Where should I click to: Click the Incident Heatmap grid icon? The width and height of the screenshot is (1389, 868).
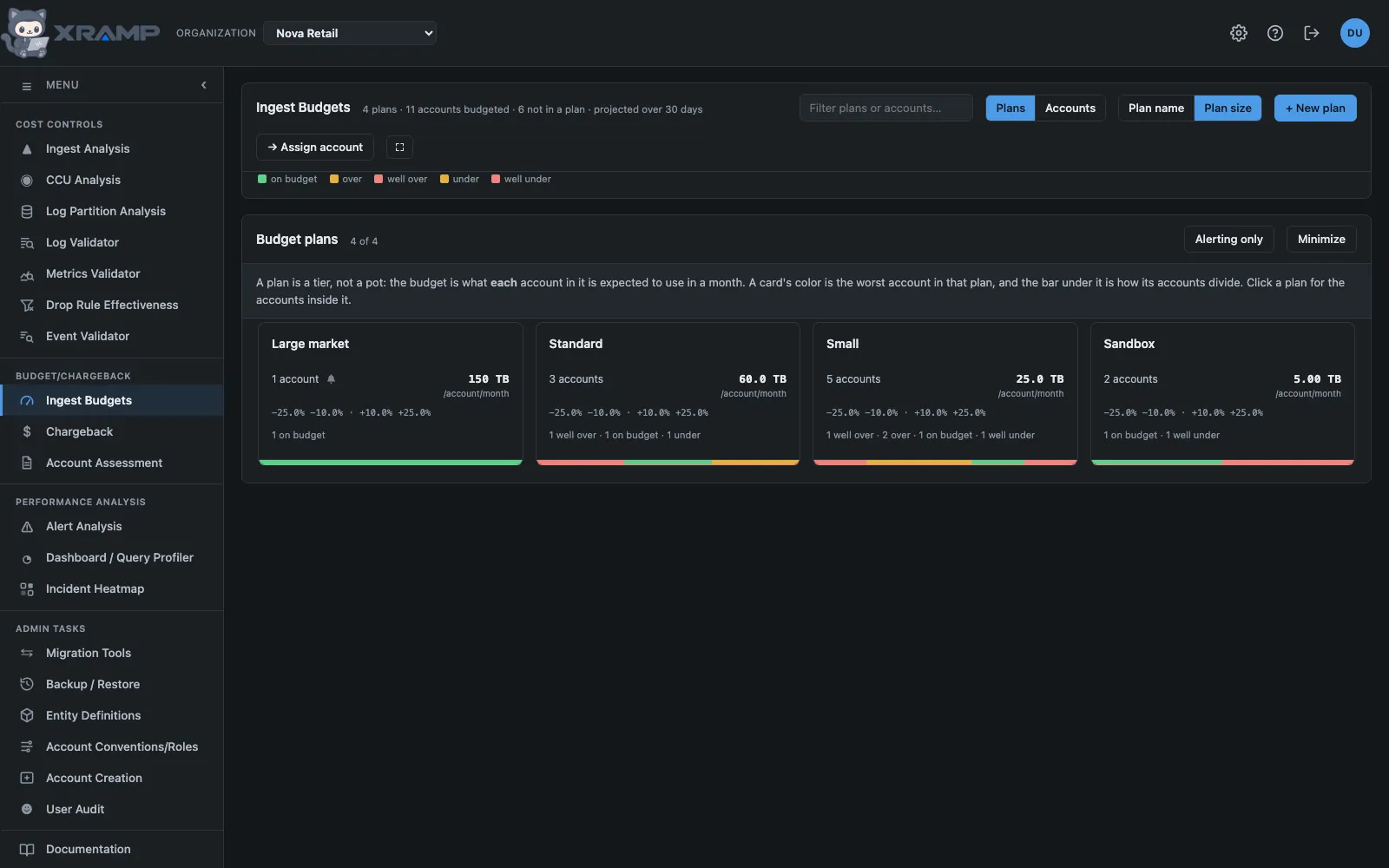point(27,589)
